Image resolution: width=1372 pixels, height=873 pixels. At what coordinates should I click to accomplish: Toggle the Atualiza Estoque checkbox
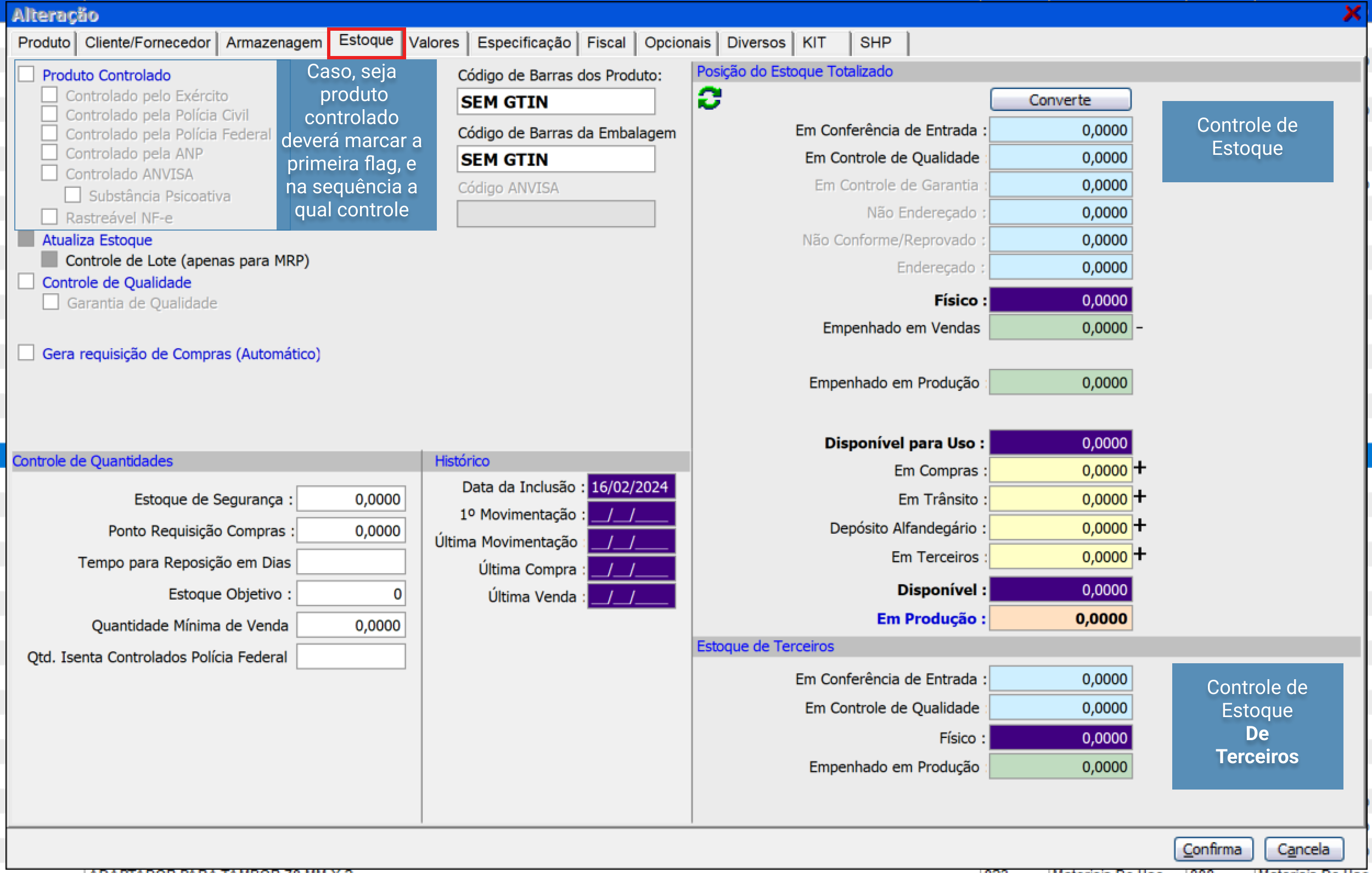click(26, 239)
